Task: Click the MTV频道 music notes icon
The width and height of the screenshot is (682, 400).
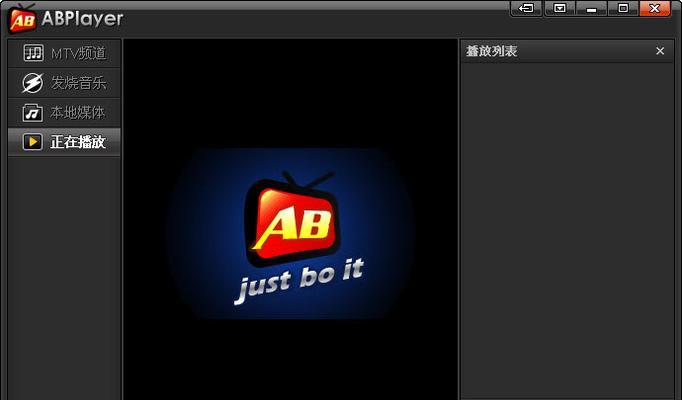Action: point(33,53)
